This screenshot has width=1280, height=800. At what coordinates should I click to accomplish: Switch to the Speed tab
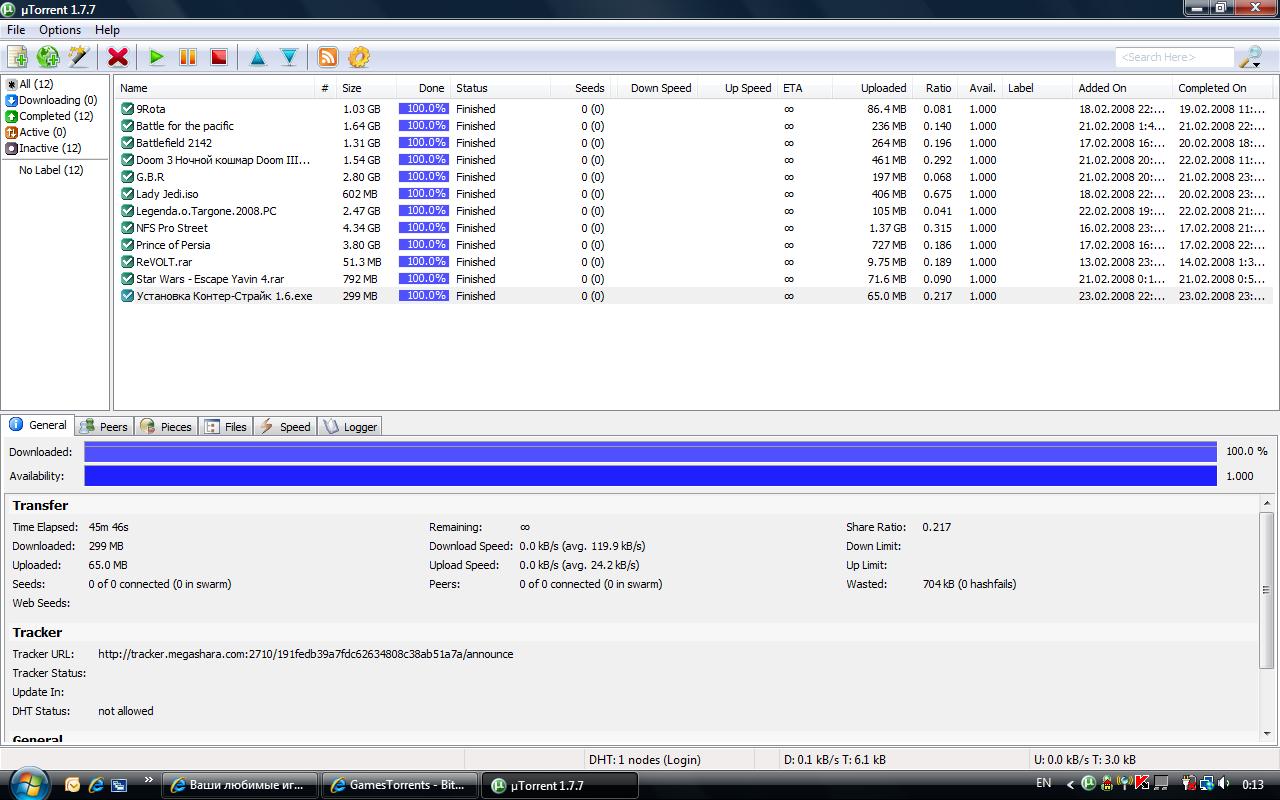[285, 426]
